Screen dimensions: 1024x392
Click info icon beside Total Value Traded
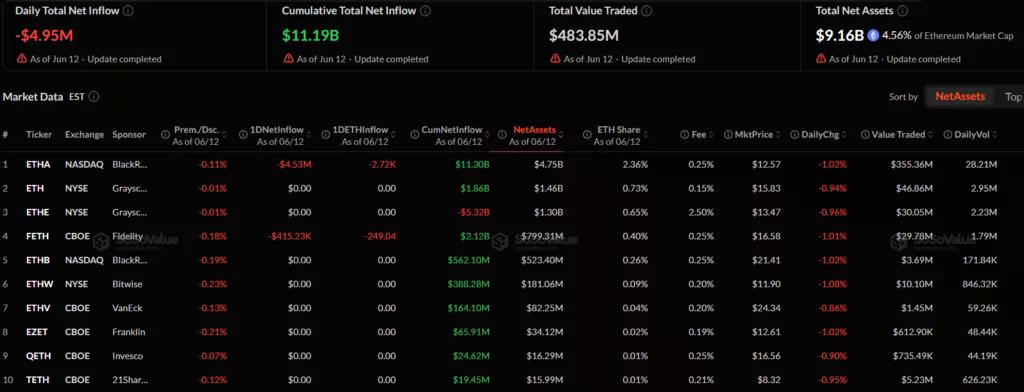click(x=647, y=11)
